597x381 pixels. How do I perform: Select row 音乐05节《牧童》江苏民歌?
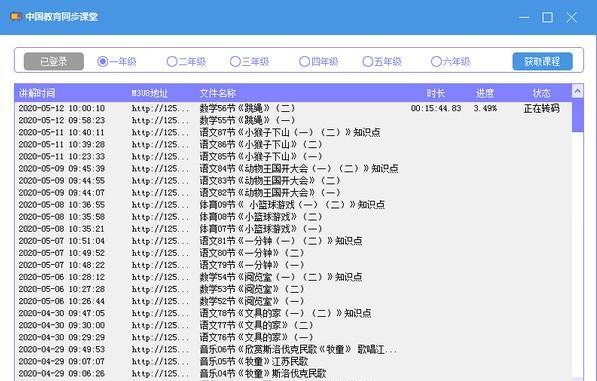pos(293,361)
